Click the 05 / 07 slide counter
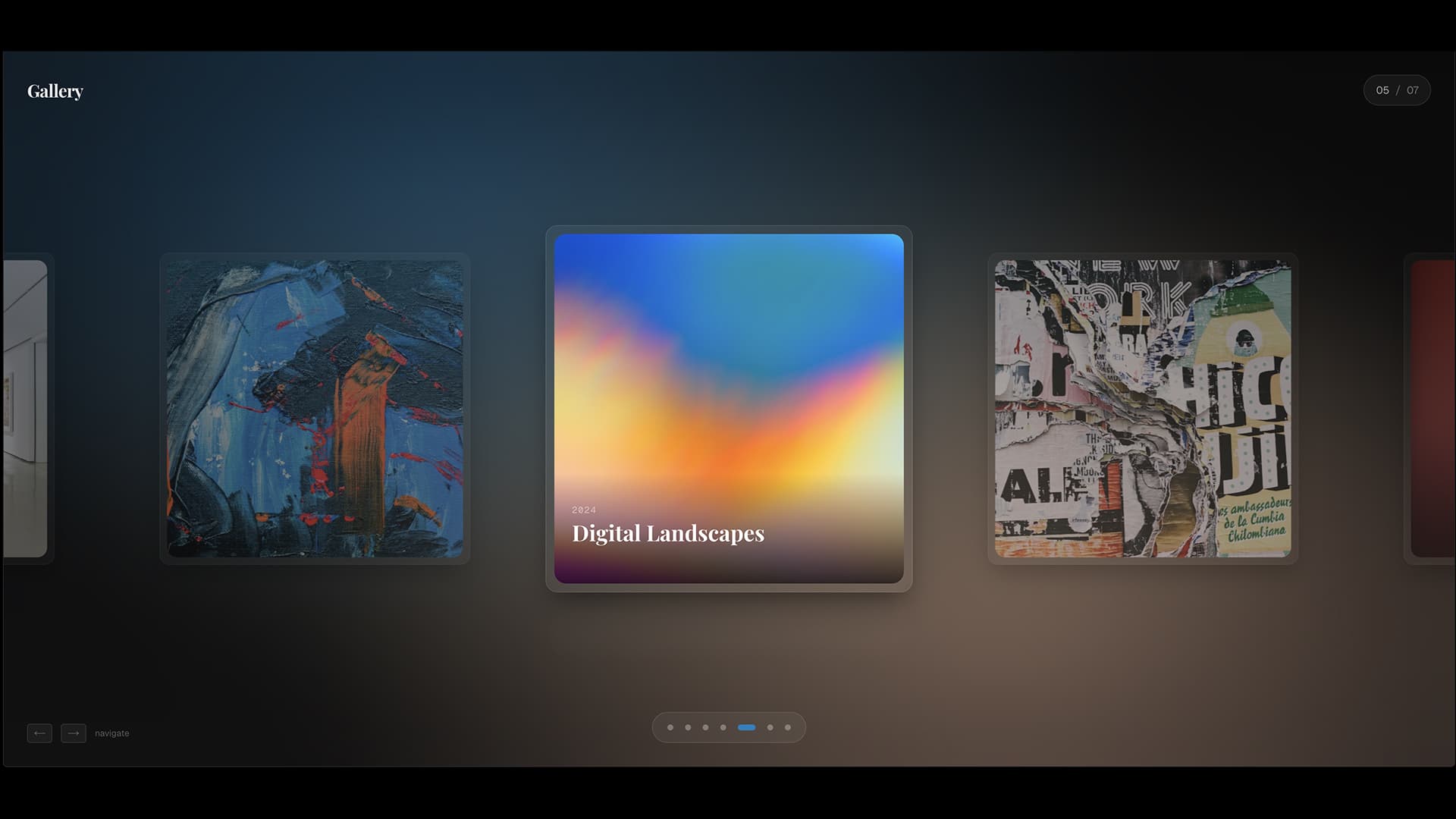Viewport: 1456px width, 819px height. pos(1396,90)
